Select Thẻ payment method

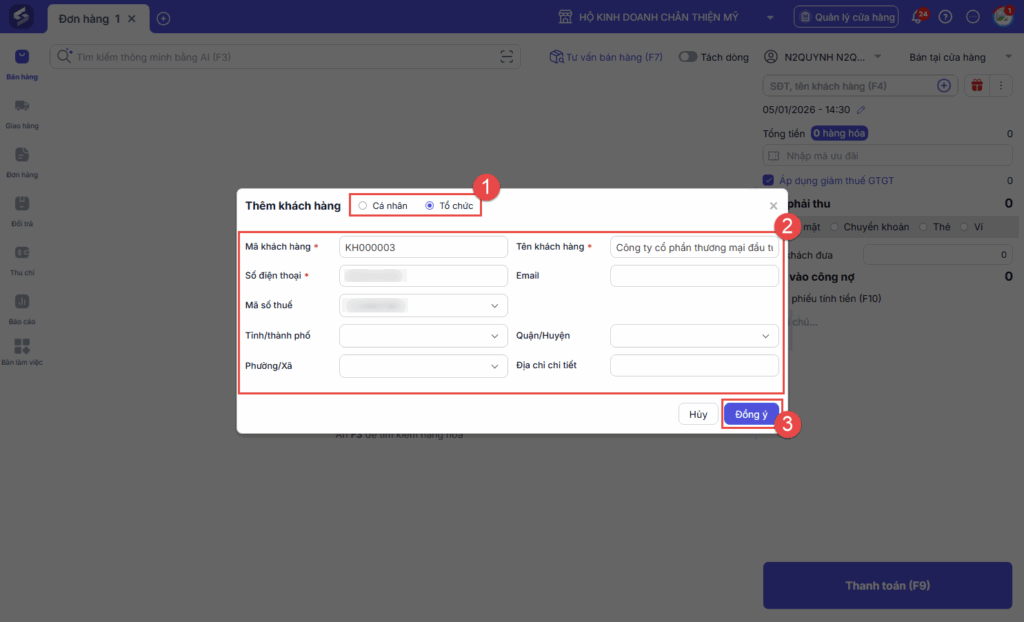(x=935, y=227)
